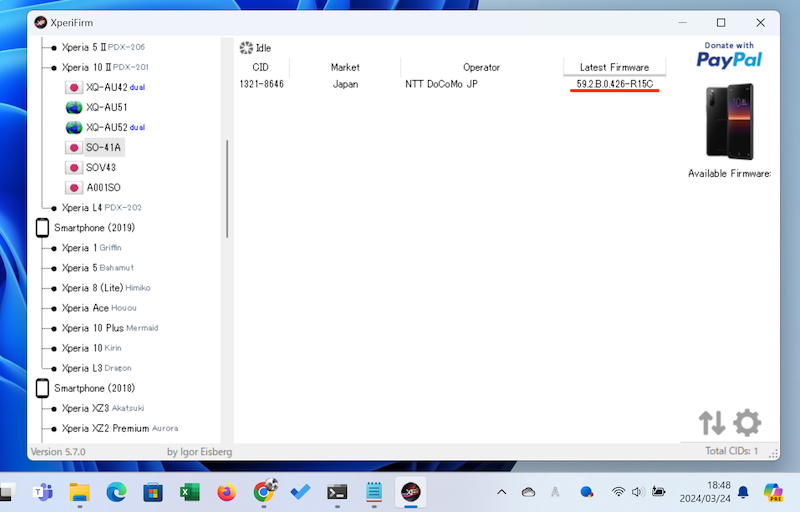Expand the Xperia 5 II PDX-206 node
The width and height of the screenshot is (800, 512).
coord(54,48)
